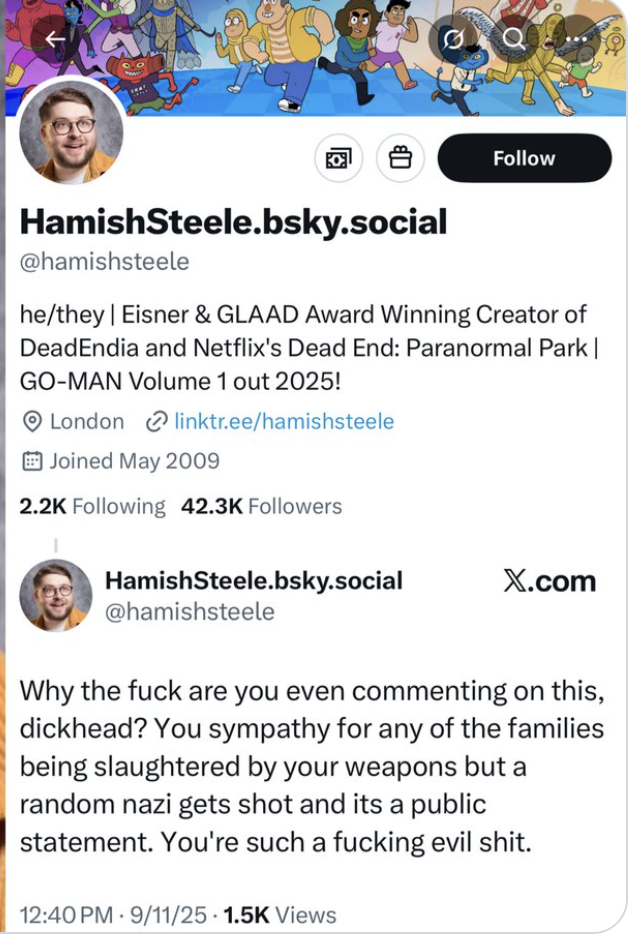Image resolution: width=630 pixels, height=940 pixels.
Task: Click the gift subscription icon button
Action: coord(400,158)
